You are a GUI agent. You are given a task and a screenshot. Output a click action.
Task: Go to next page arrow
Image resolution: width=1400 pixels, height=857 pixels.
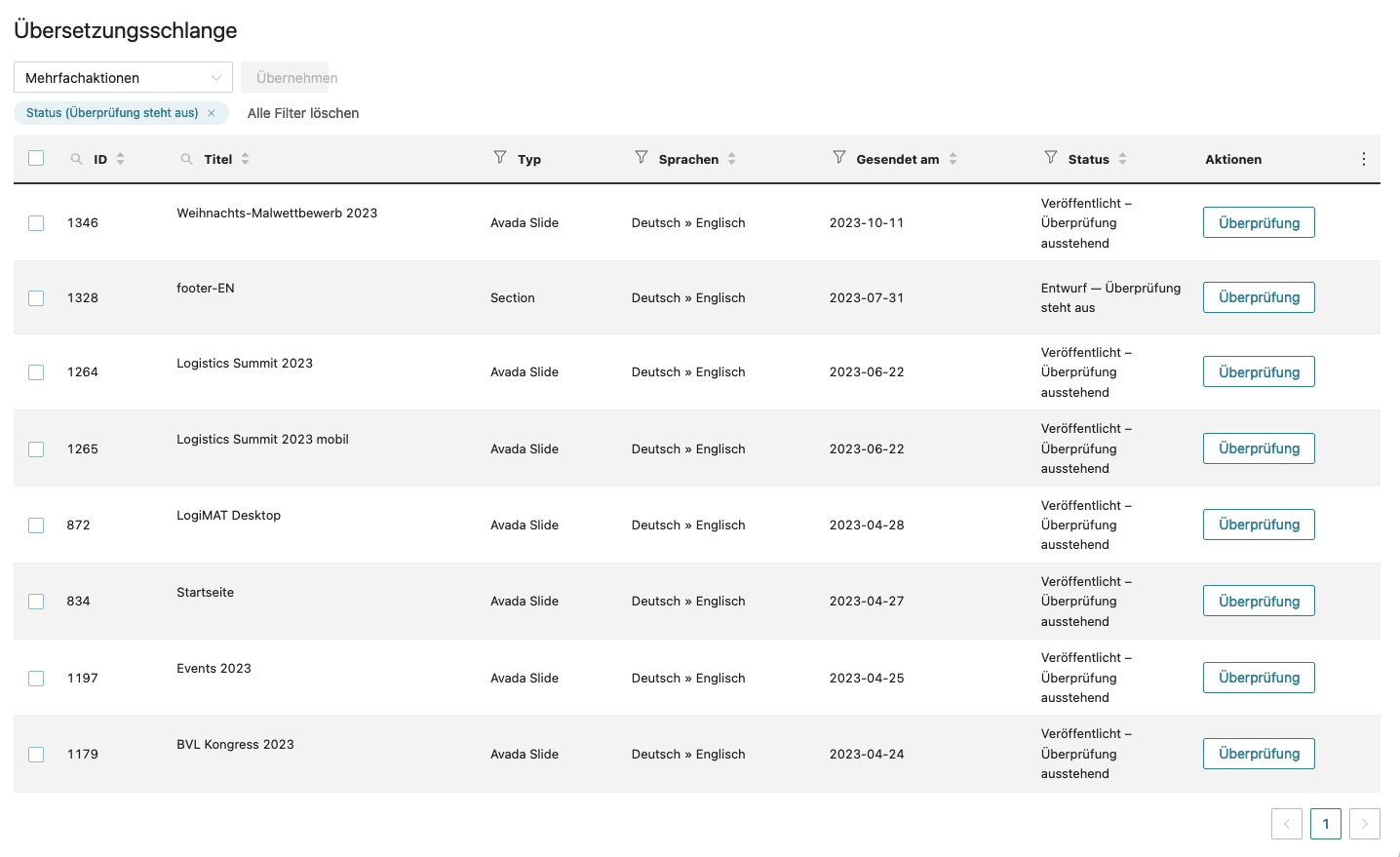[x=1365, y=824]
